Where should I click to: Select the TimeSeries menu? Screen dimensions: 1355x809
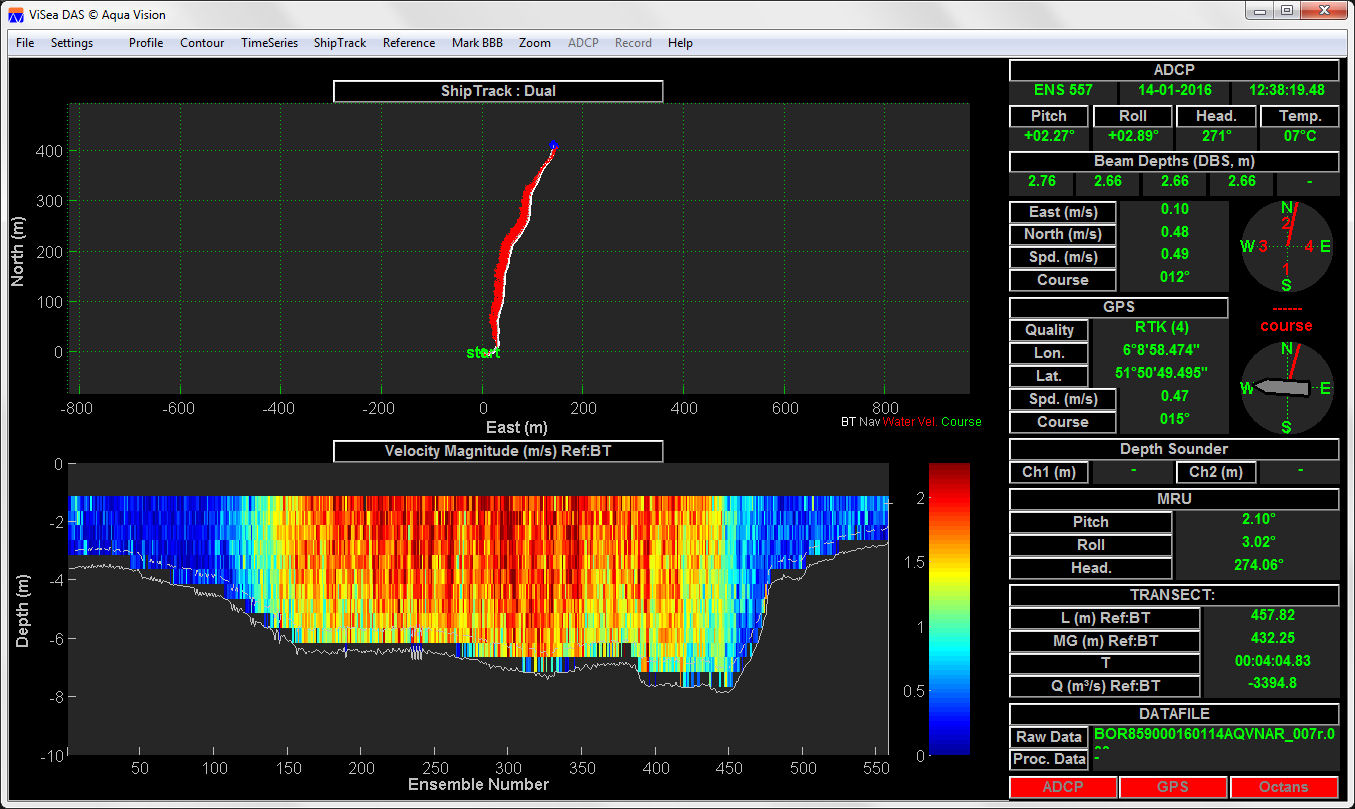click(x=269, y=43)
